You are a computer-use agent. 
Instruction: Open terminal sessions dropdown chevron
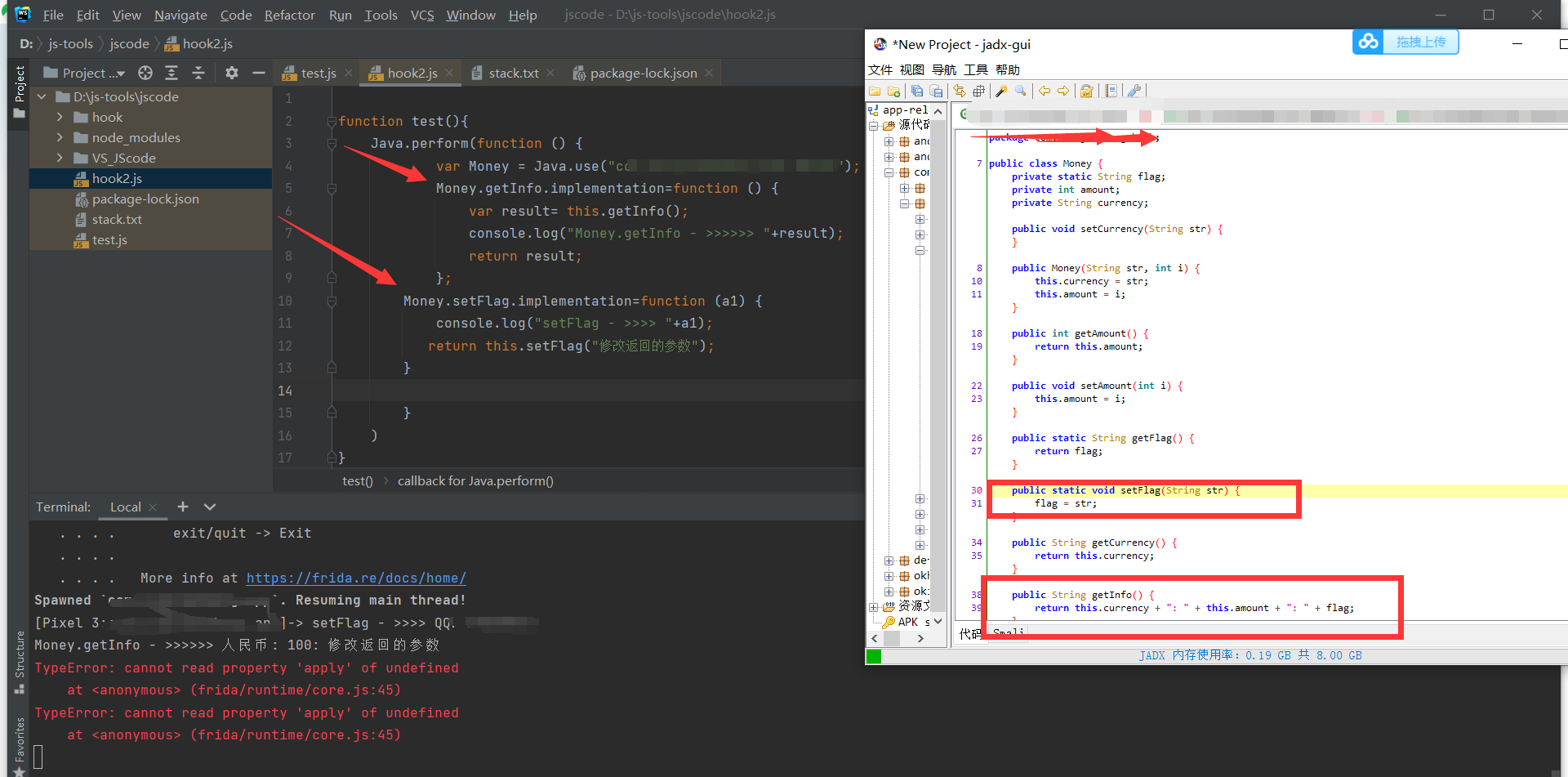coord(210,507)
